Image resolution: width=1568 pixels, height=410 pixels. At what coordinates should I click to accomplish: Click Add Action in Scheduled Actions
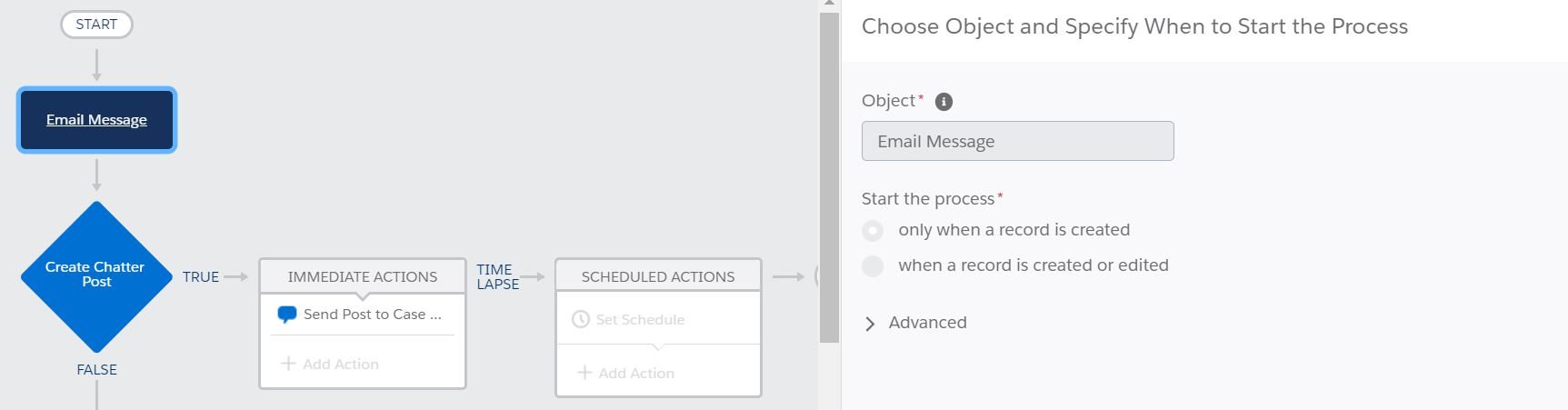pyautogui.click(x=636, y=373)
